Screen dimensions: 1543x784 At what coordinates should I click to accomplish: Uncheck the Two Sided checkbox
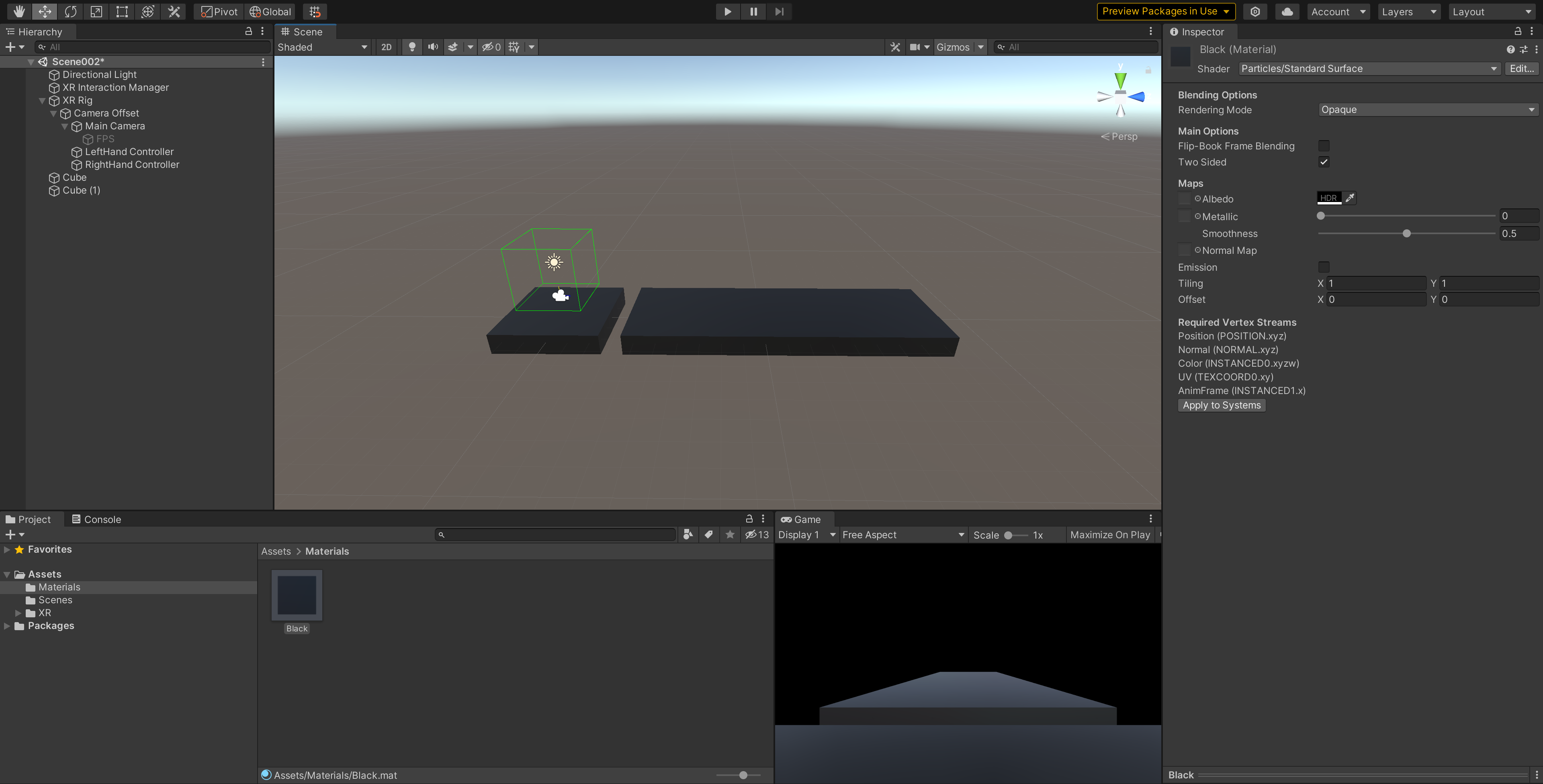(1324, 162)
